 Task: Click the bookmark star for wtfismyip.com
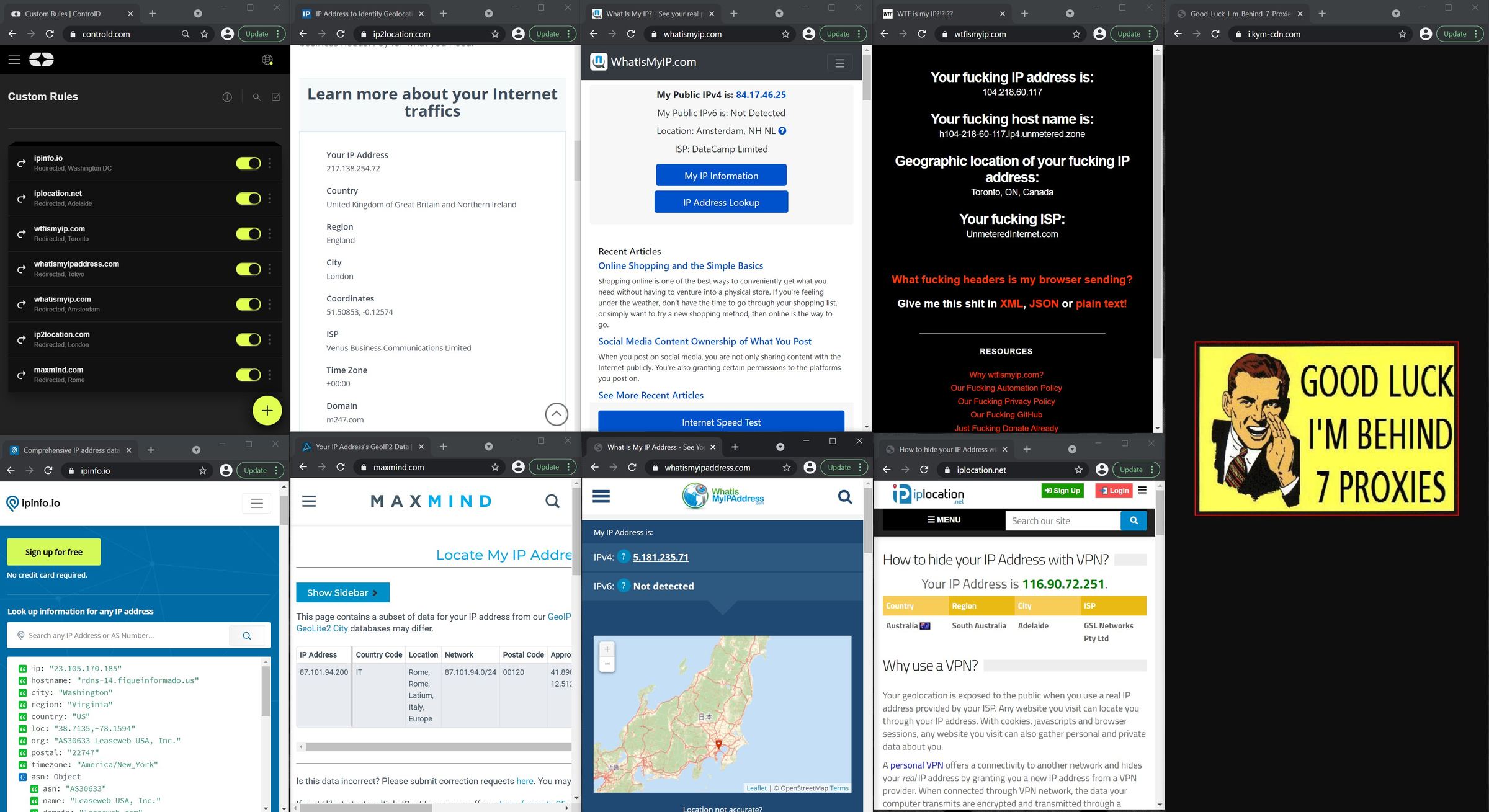pyautogui.click(x=1077, y=34)
